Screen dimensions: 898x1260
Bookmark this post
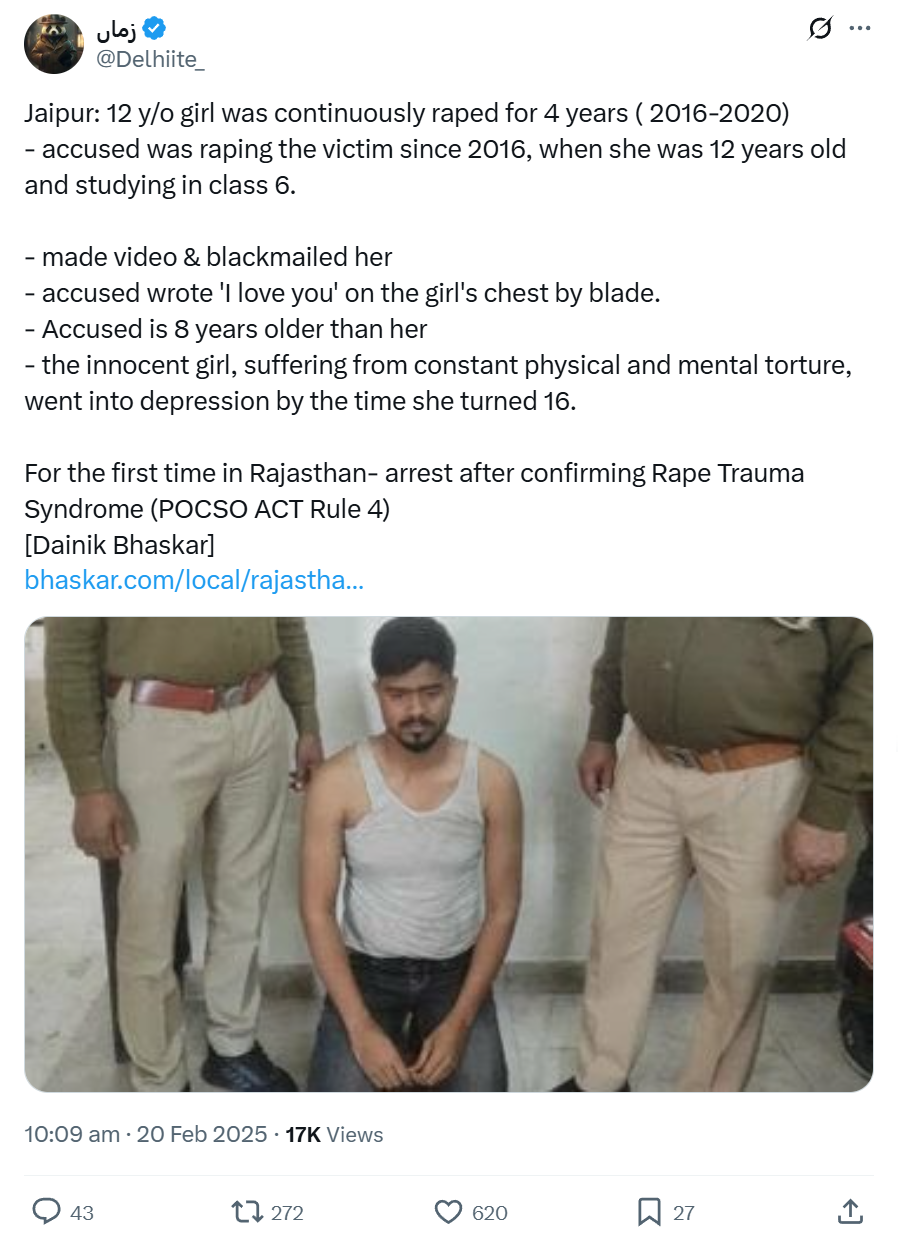(649, 1212)
